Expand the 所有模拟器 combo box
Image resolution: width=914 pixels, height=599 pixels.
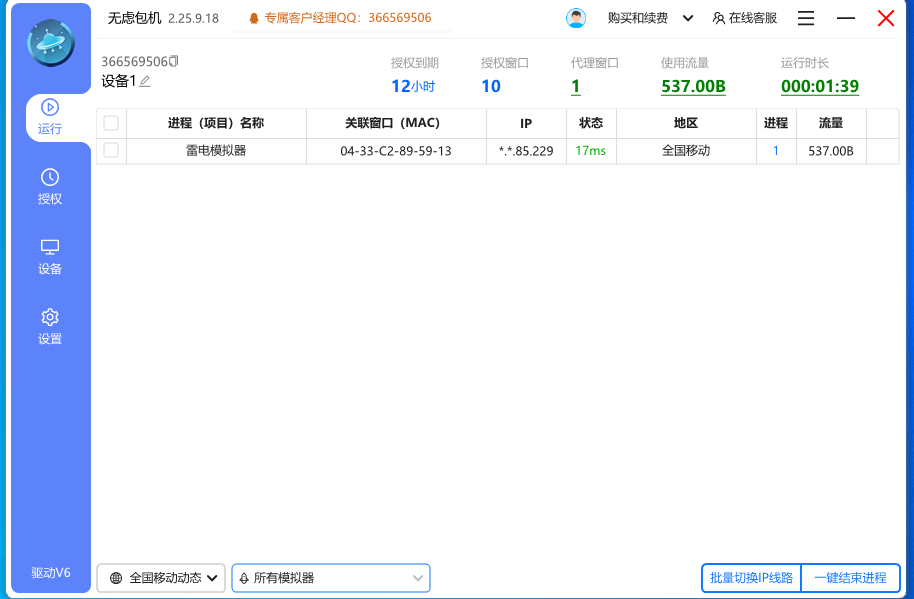[418, 578]
